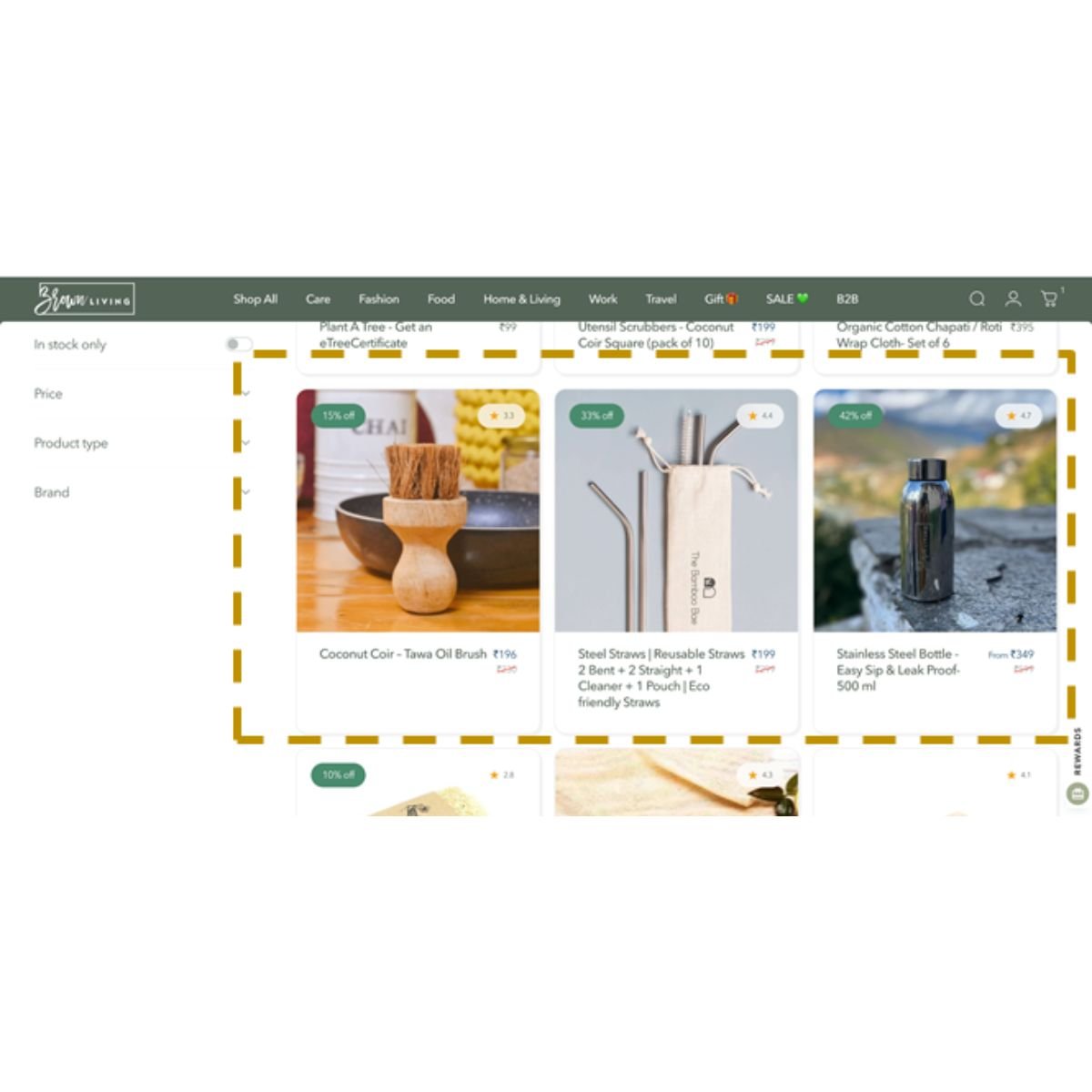Click the gift box icon beside Gift
The image size is (1092, 1092).
(x=731, y=298)
